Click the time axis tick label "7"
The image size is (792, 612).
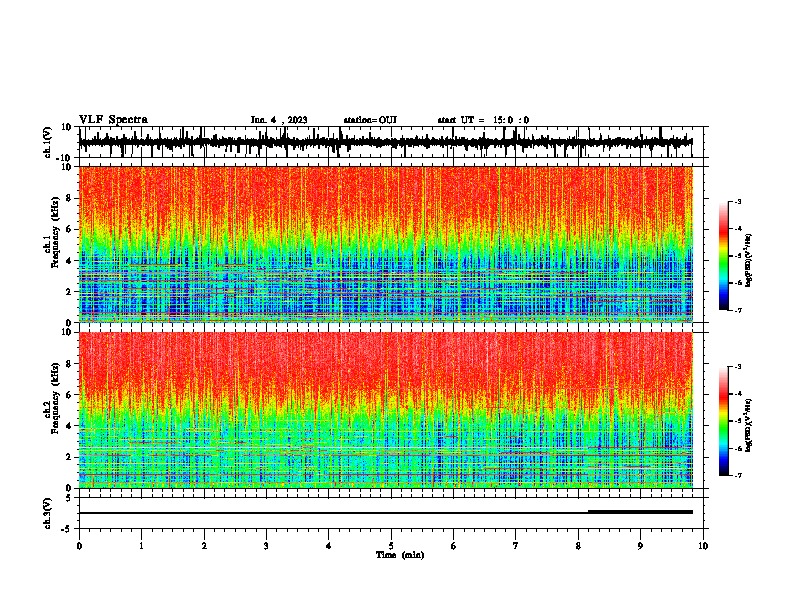516,546
